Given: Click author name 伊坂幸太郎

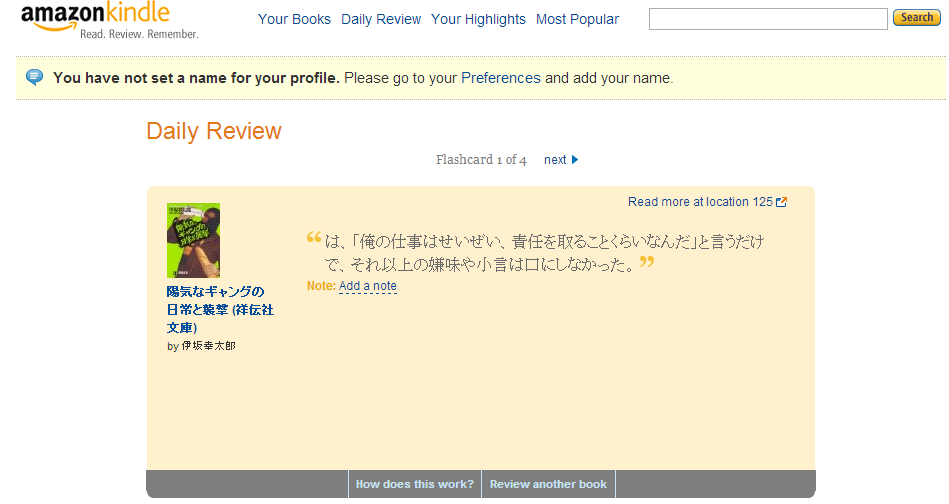Looking at the screenshot, I should [x=208, y=346].
